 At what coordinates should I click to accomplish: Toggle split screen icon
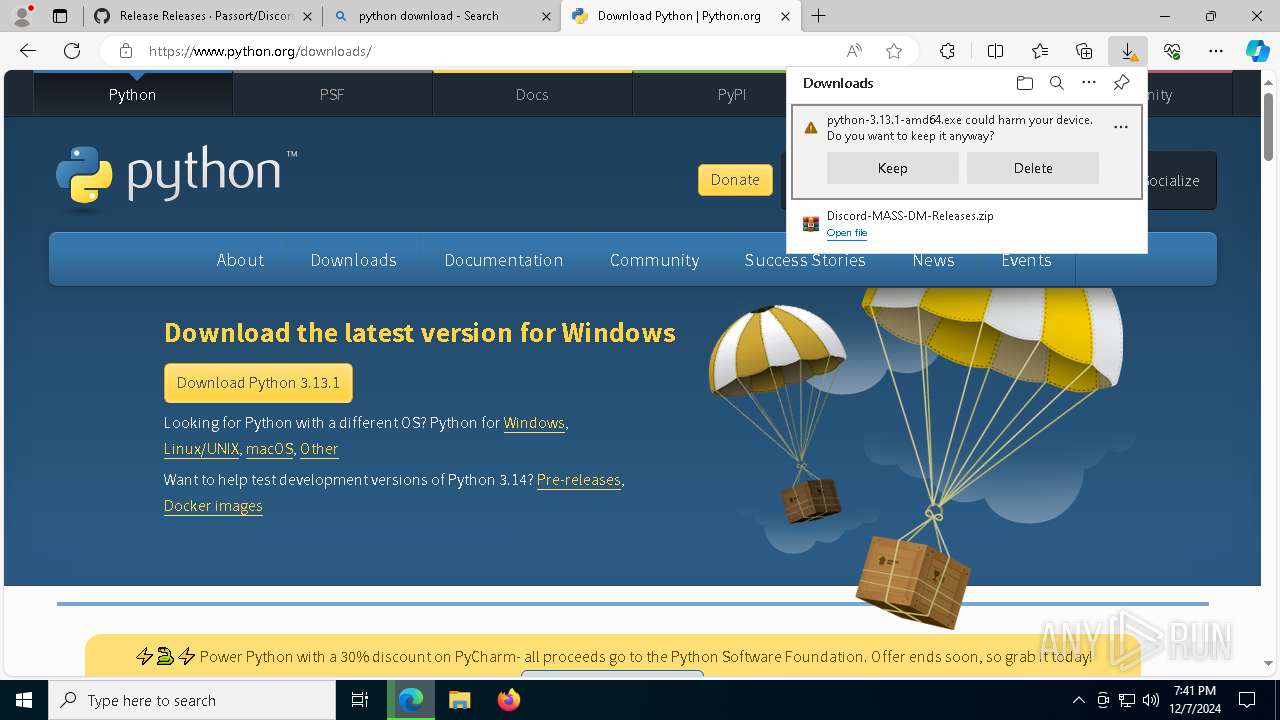click(x=995, y=51)
